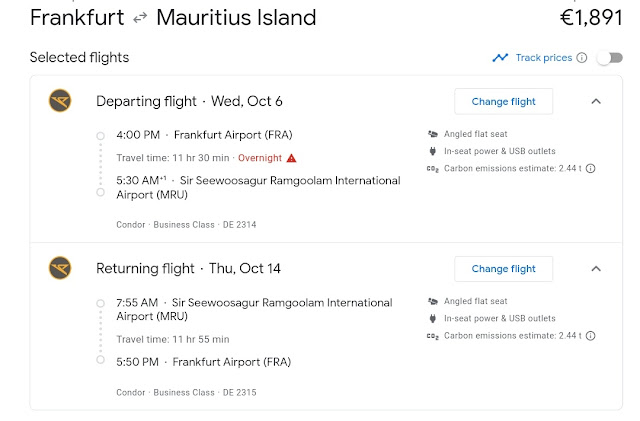Viewport: 640px width, 421px height.
Task: Collapse the departing flight details
Action: [x=596, y=101]
